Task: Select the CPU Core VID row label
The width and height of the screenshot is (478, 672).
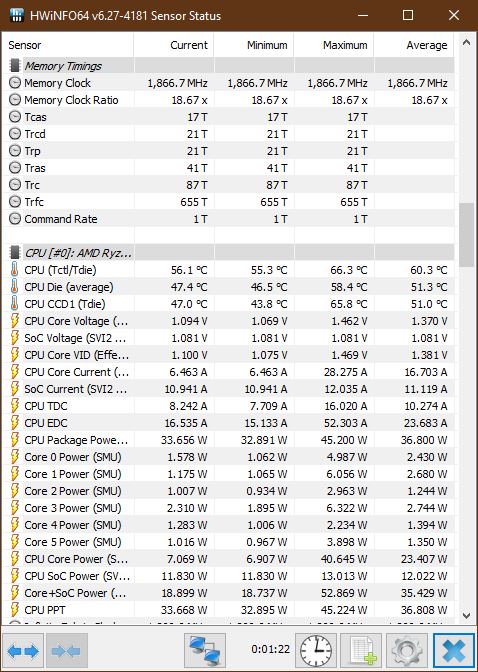Action: (76, 355)
